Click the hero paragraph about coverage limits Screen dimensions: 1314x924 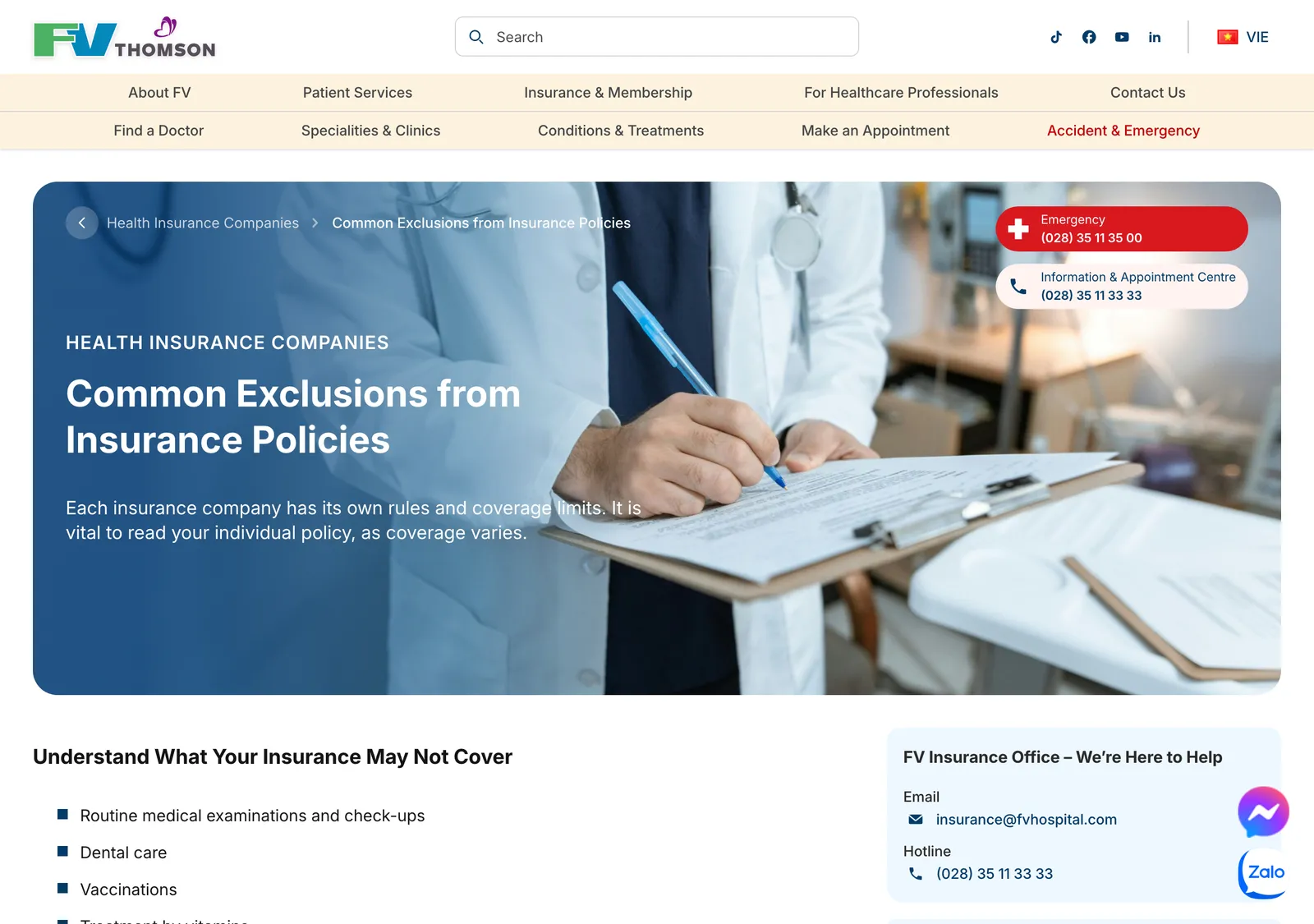pos(353,520)
